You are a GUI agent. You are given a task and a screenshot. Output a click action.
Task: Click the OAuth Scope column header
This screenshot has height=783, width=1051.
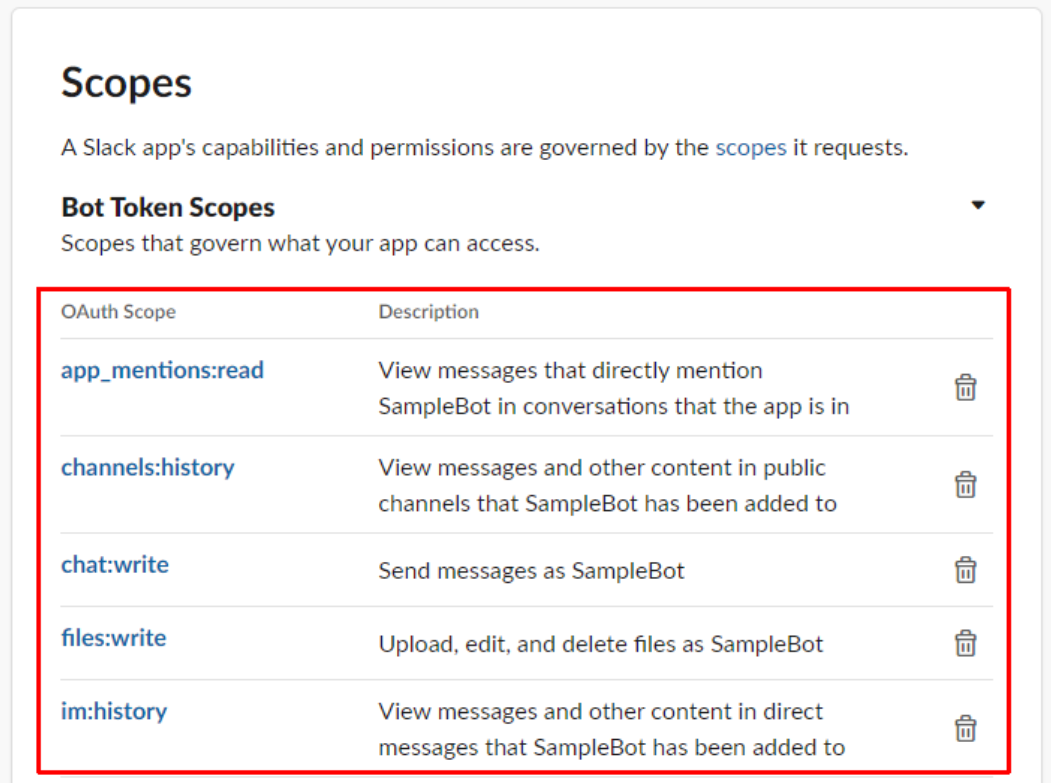[118, 312]
